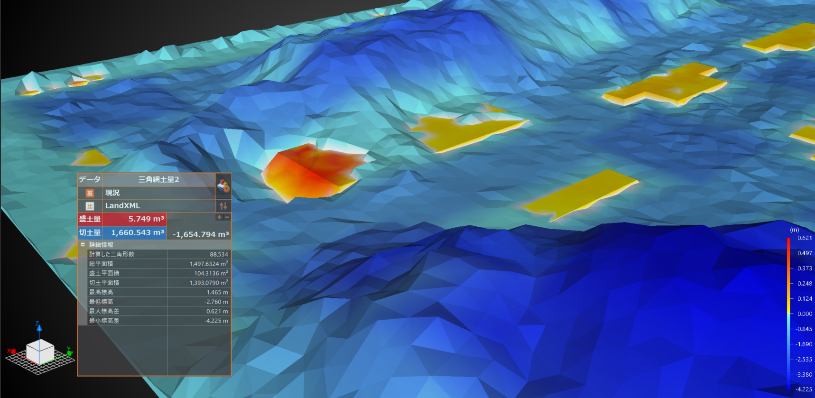Click the total area value 1,497.6324 m²
Viewport: 815px width, 398px height.
tap(209, 263)
